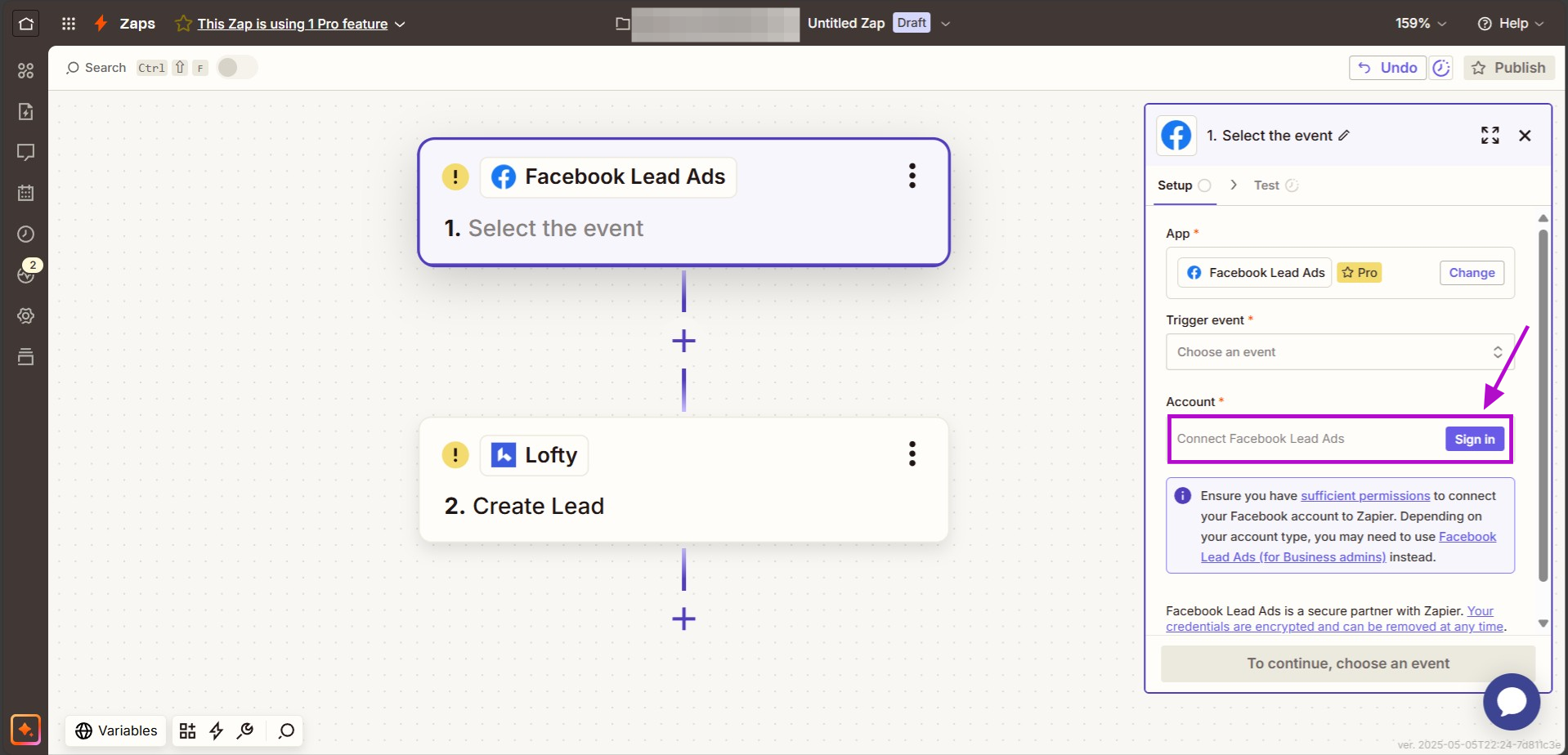Expand the Trigger event dropdown
Screen dimensions: 1568x755
coord(1339,352)
